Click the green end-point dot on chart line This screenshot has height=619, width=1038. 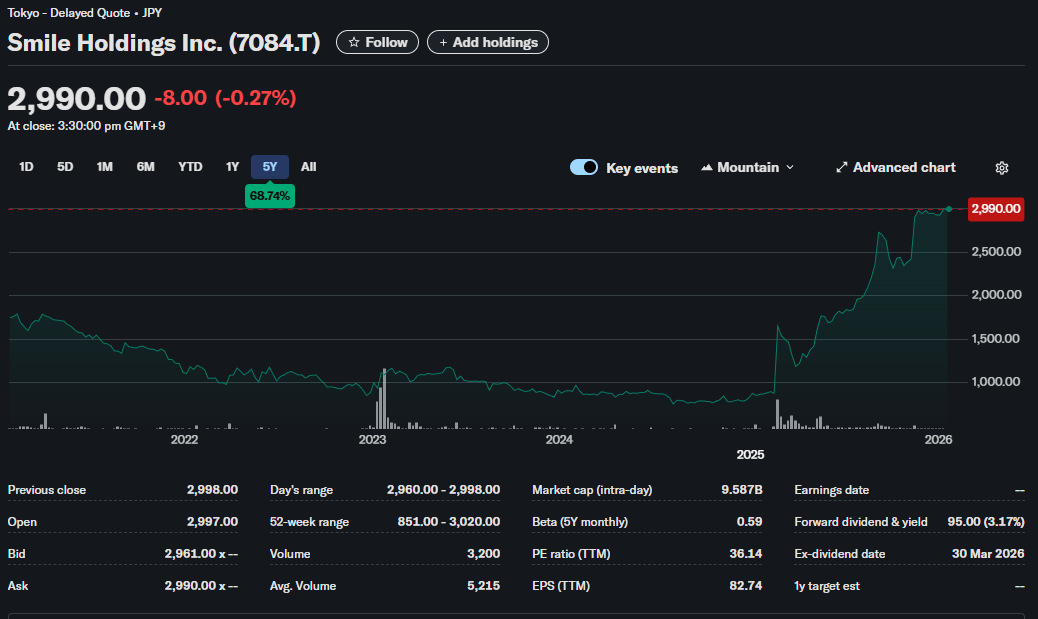pos(949,209)
